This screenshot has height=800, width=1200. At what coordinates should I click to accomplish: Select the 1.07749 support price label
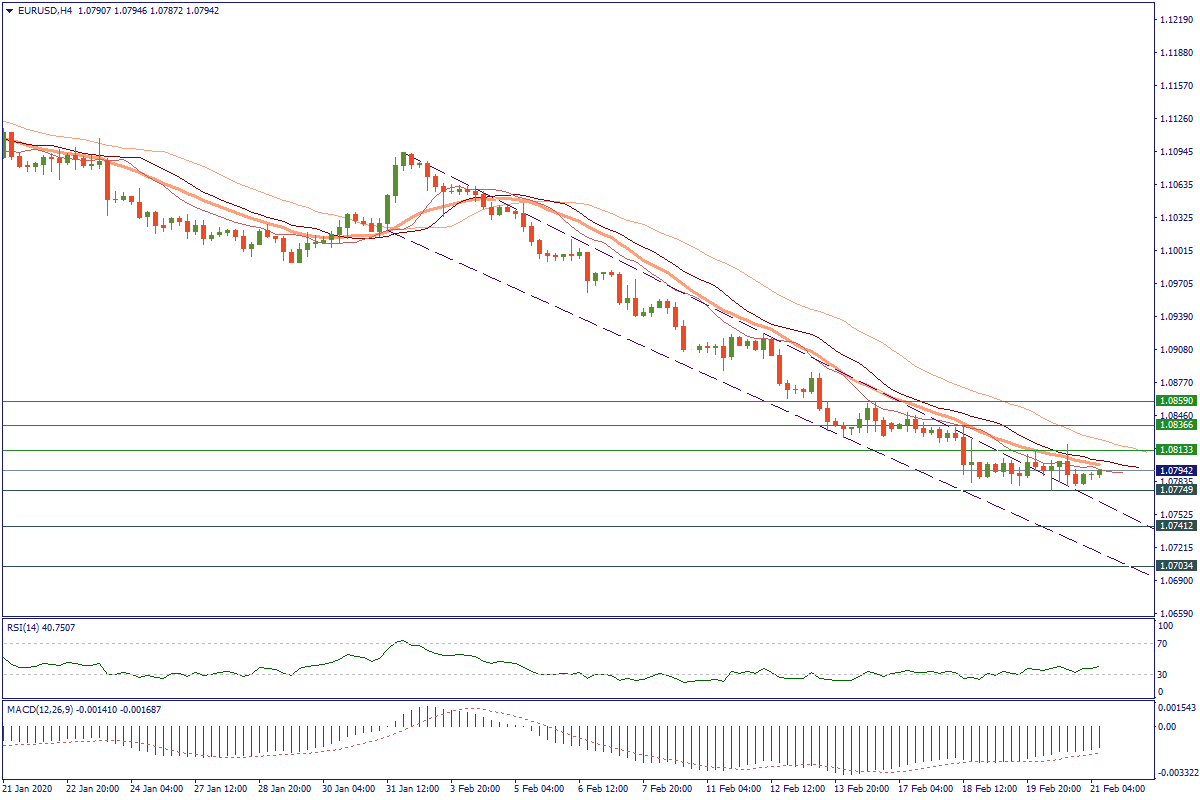click(1176, 490)
